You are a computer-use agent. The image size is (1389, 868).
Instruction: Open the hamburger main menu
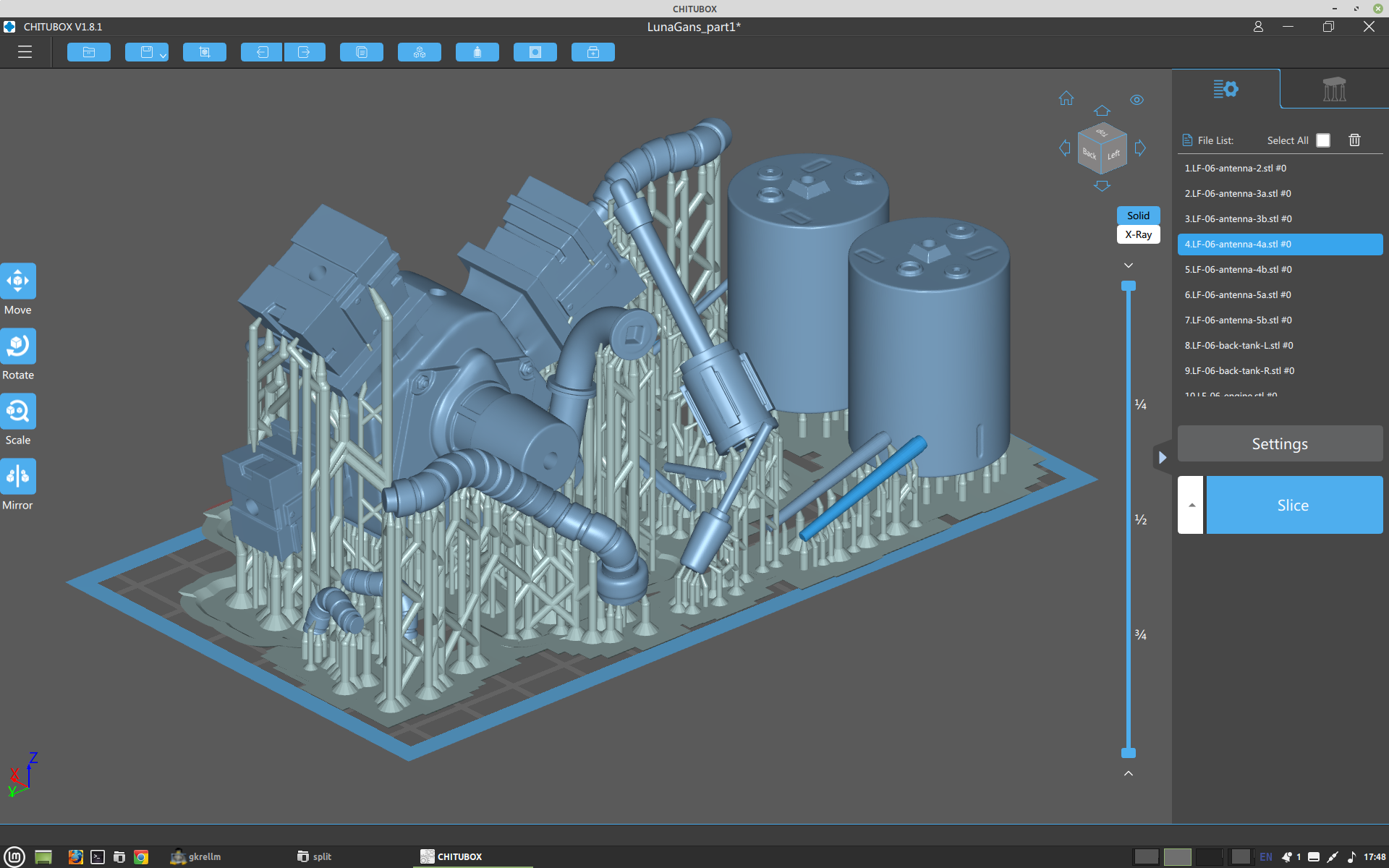(x=25, y=52)
